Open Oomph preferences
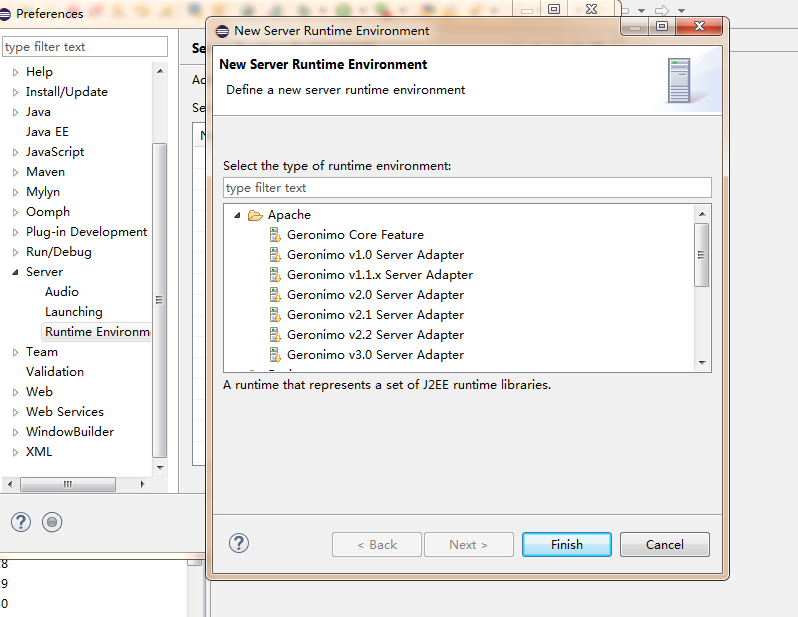 [x=48, y=212]
